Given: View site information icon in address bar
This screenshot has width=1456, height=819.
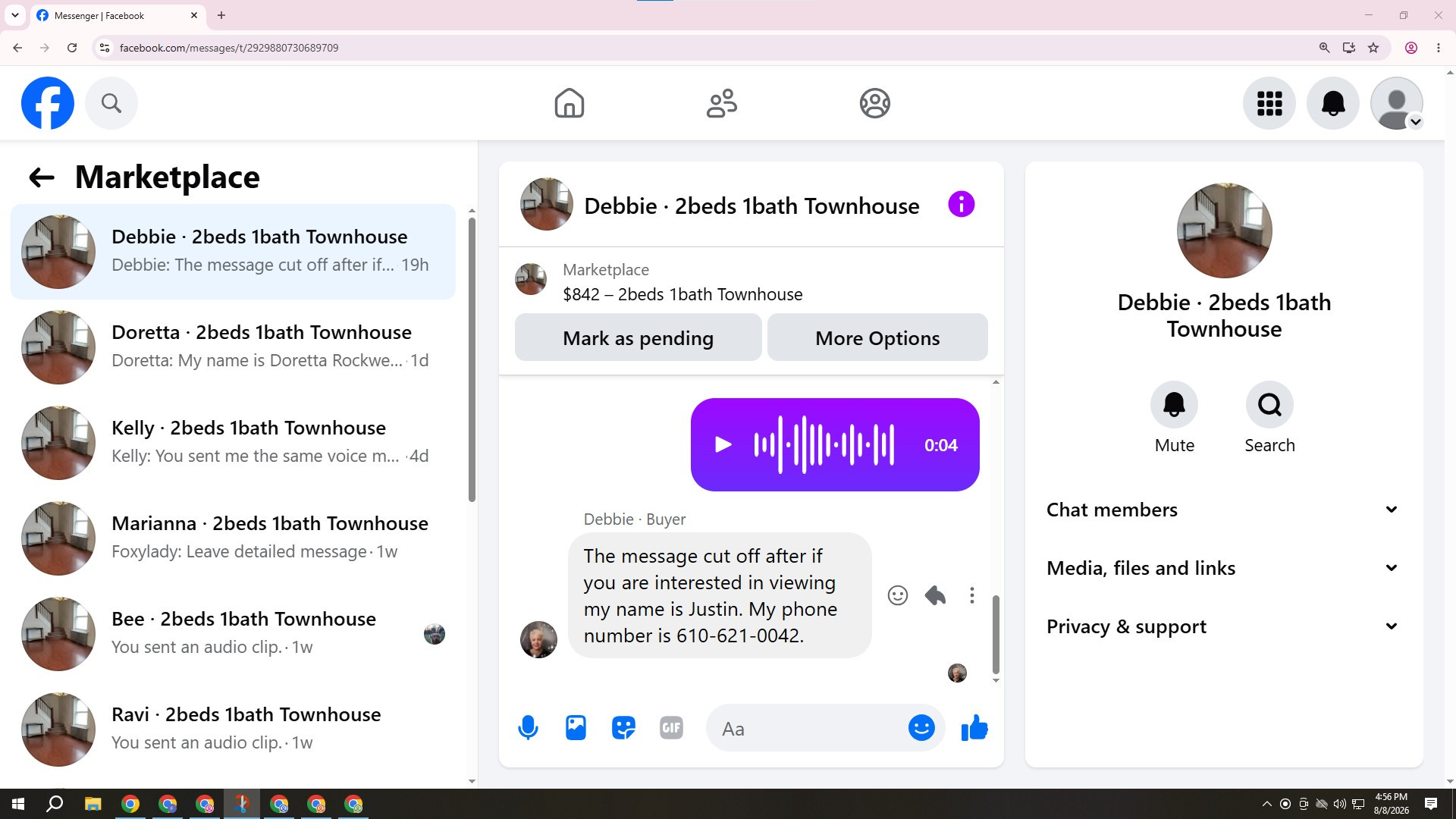Looking at the screenshot, I should click(105, 48).
